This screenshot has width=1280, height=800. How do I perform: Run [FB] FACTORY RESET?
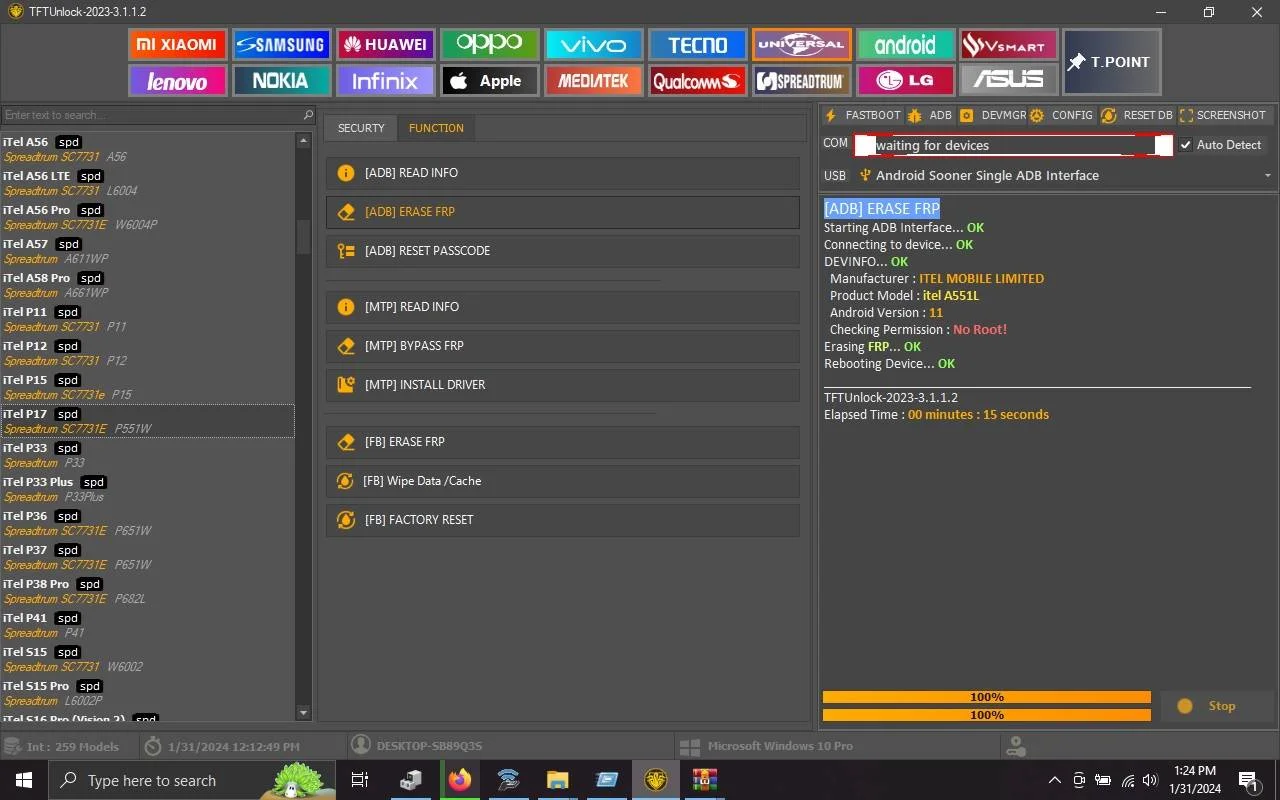[562, 520]
